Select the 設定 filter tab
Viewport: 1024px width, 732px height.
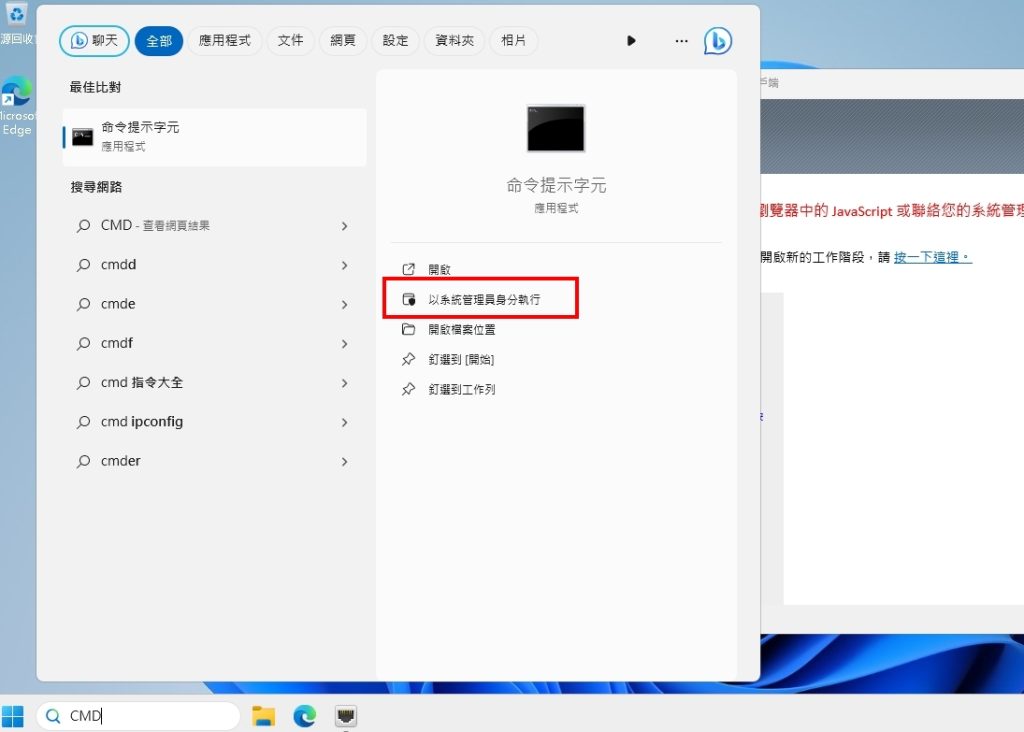coord(395,40)
